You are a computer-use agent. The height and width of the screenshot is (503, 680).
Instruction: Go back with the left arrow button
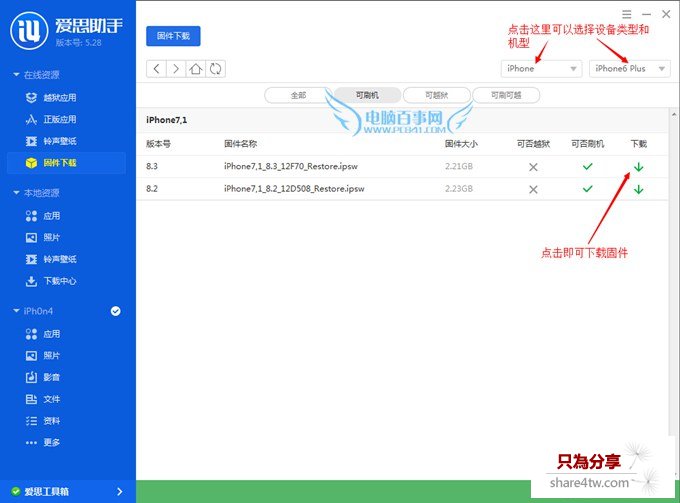coord(157,69)
